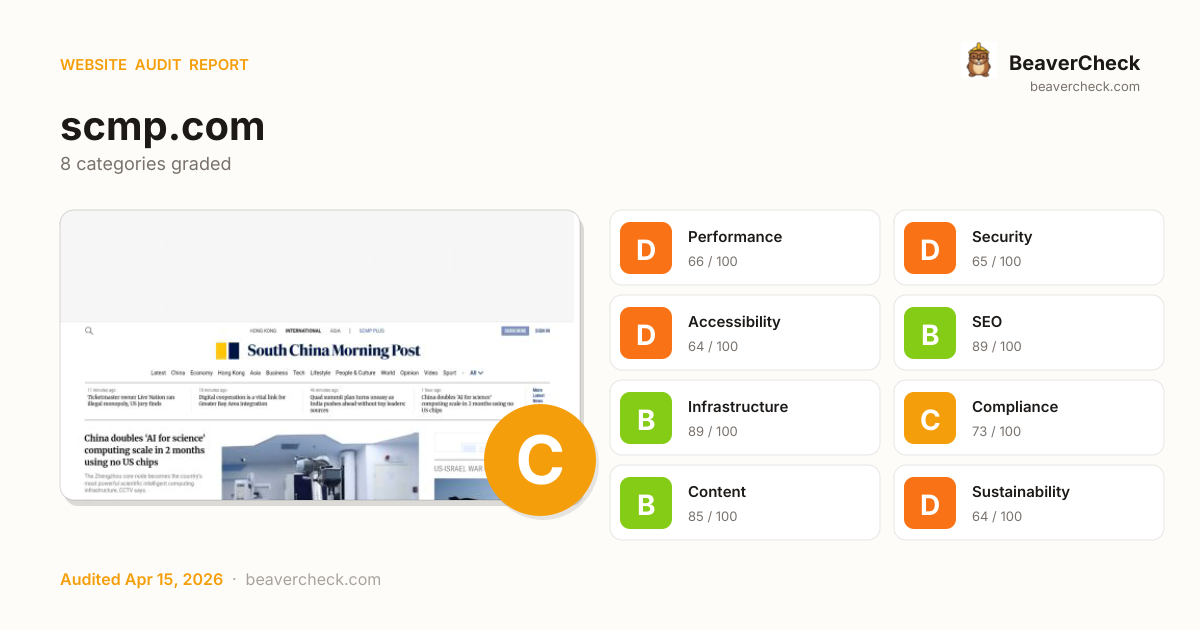The image size is (1200, 630).
Task: Select the Infrastructure B grade badge
Action: tap(646, 418)
